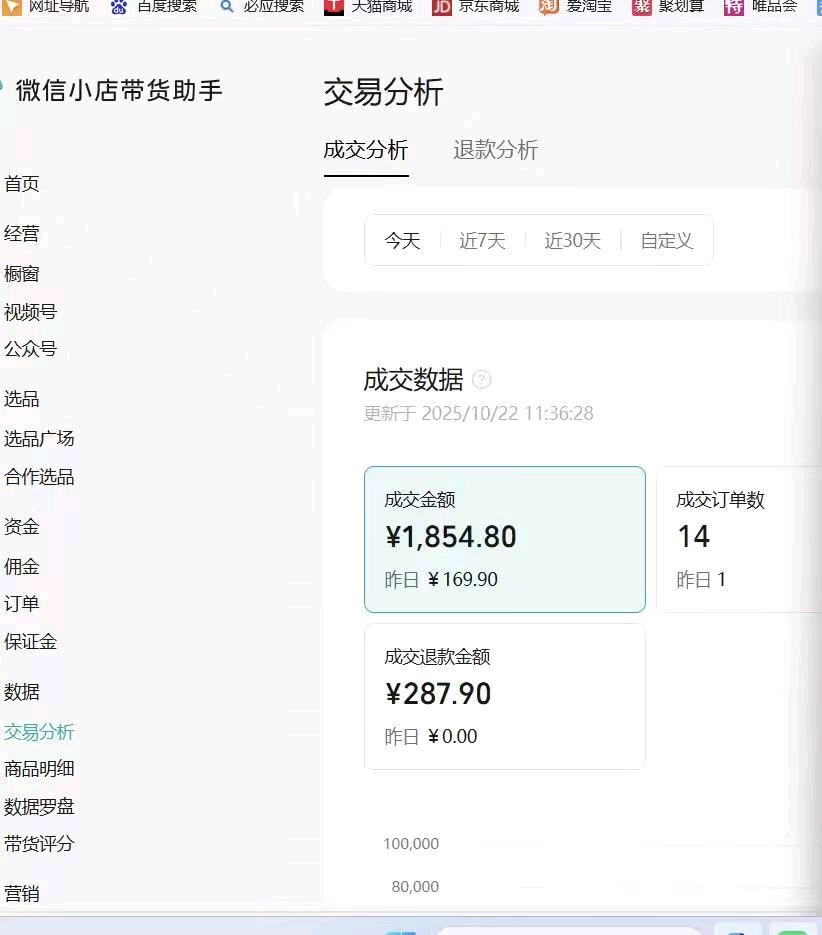Open 商品明细 in the sidebar
This screenshot has height=935, width=822.
39,769
